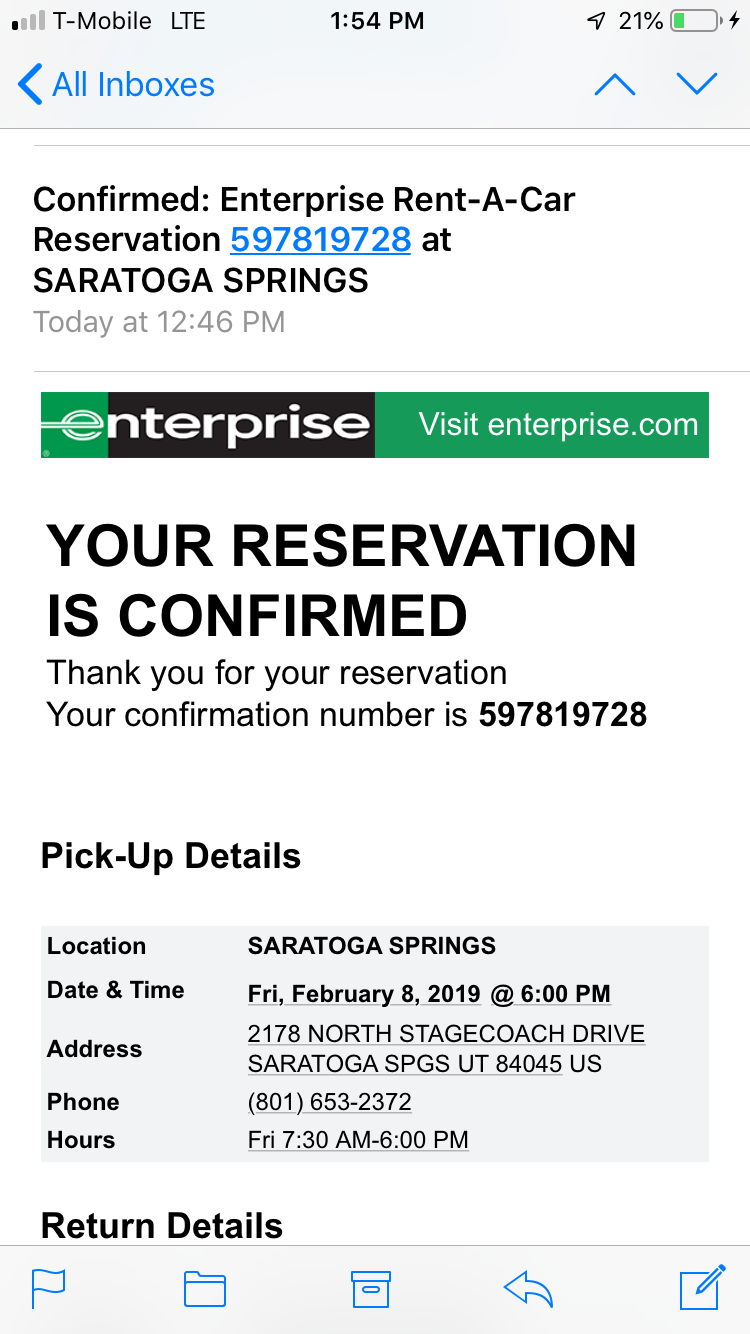Tap the bold confirmation number 597819728
Image resolution: width=750 pixels, height=1334 pixels.
(562, 715)
